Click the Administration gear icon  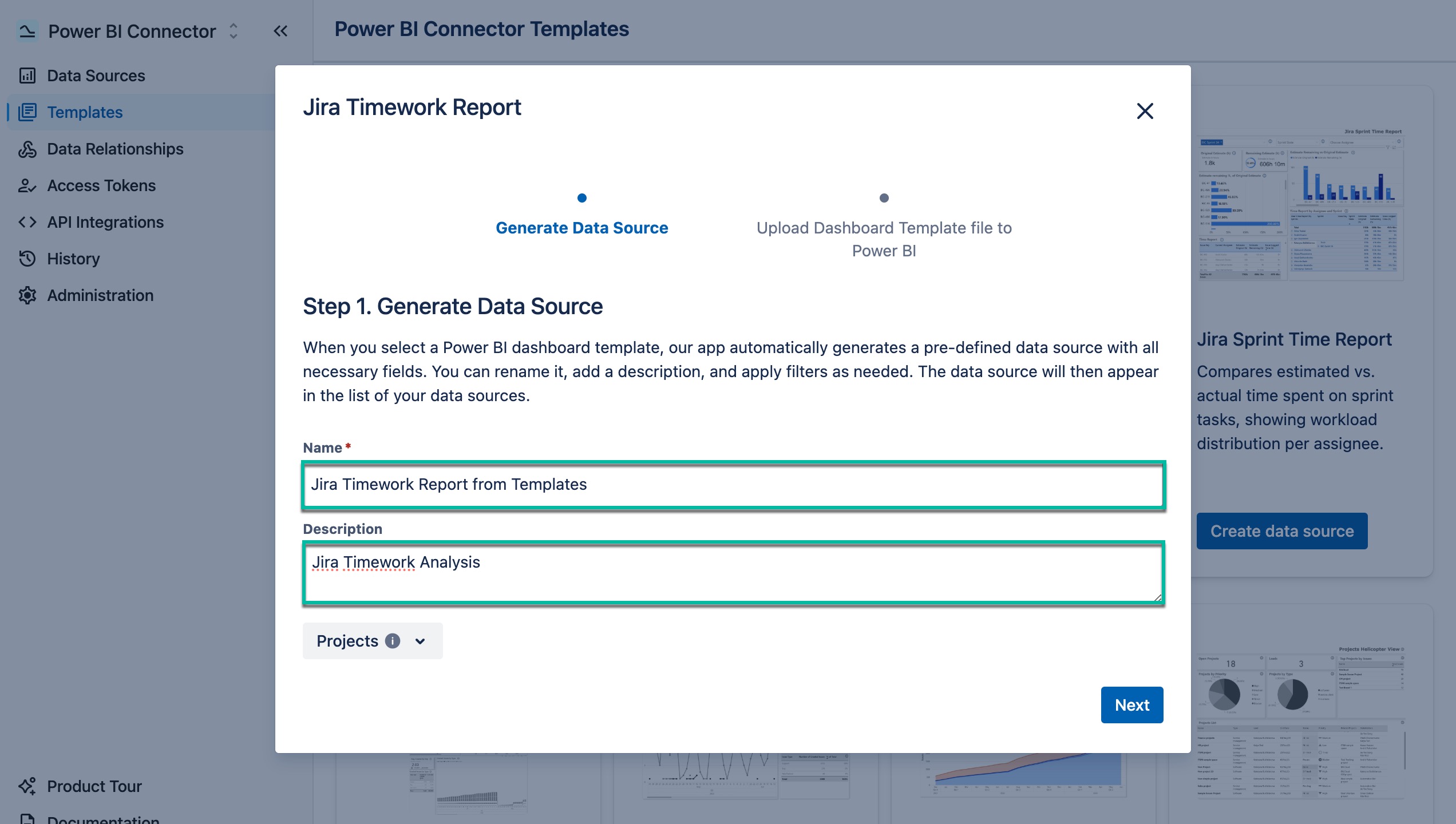tap(27, 295)
